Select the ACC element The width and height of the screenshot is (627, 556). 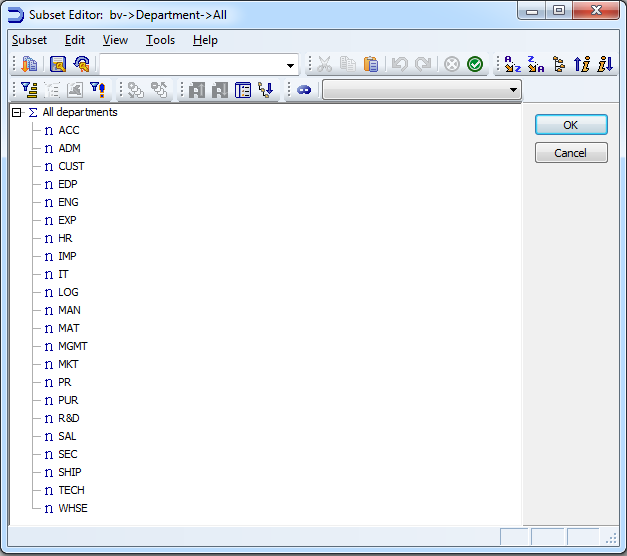[x=69, y=130]
